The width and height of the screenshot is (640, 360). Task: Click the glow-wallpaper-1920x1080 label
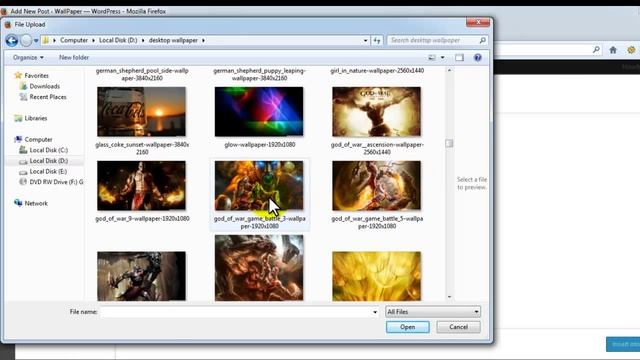point(260,144)
